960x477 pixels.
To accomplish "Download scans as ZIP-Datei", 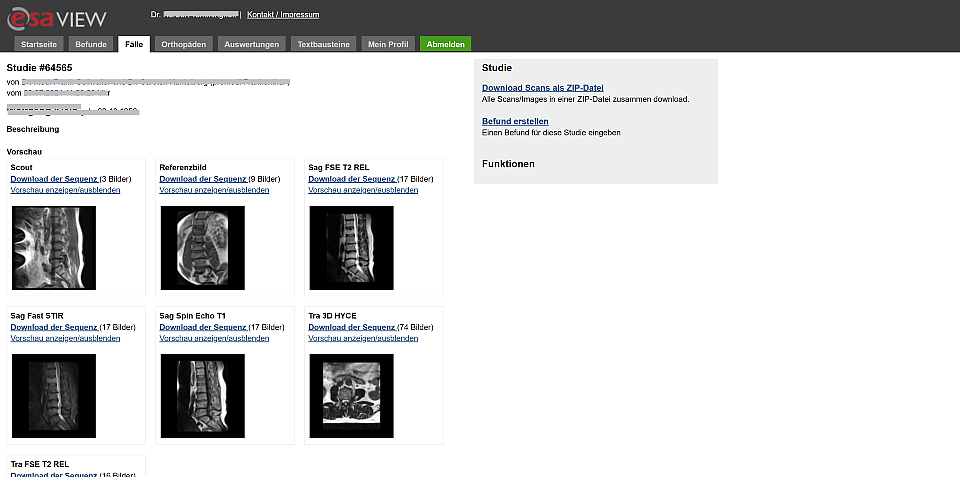I will point(542,88).
